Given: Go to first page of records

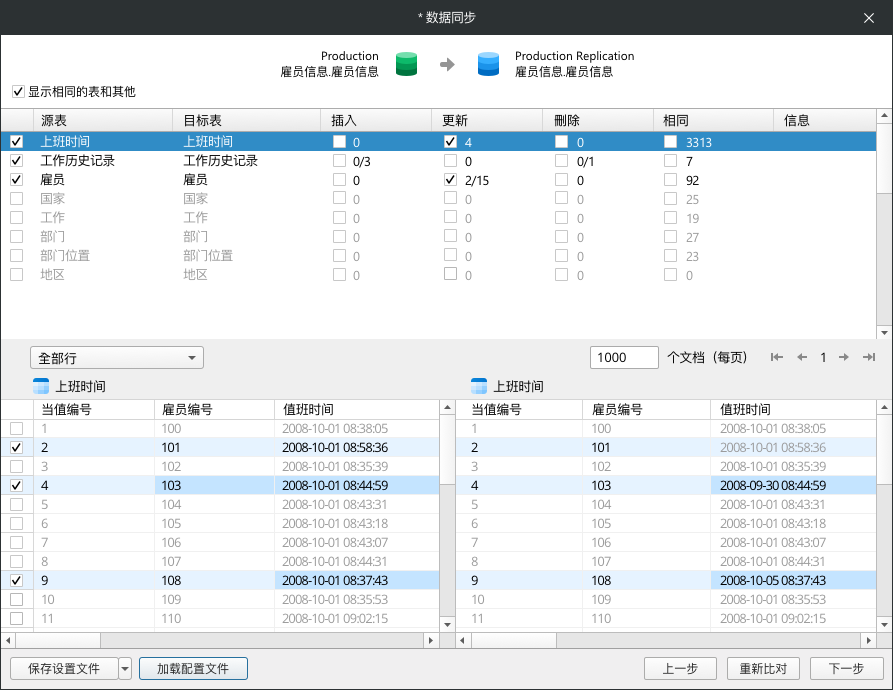Looking at the screenshot, I should (776, 358).
